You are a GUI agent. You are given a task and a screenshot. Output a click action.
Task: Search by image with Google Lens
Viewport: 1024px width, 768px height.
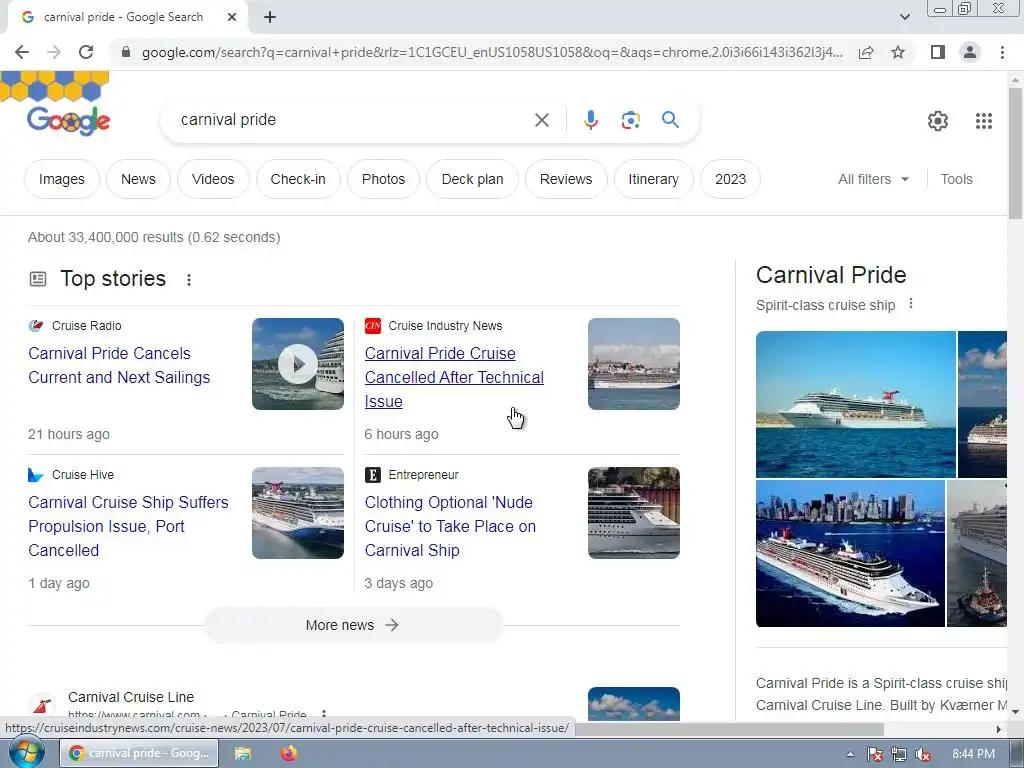(x=630, y=120)
